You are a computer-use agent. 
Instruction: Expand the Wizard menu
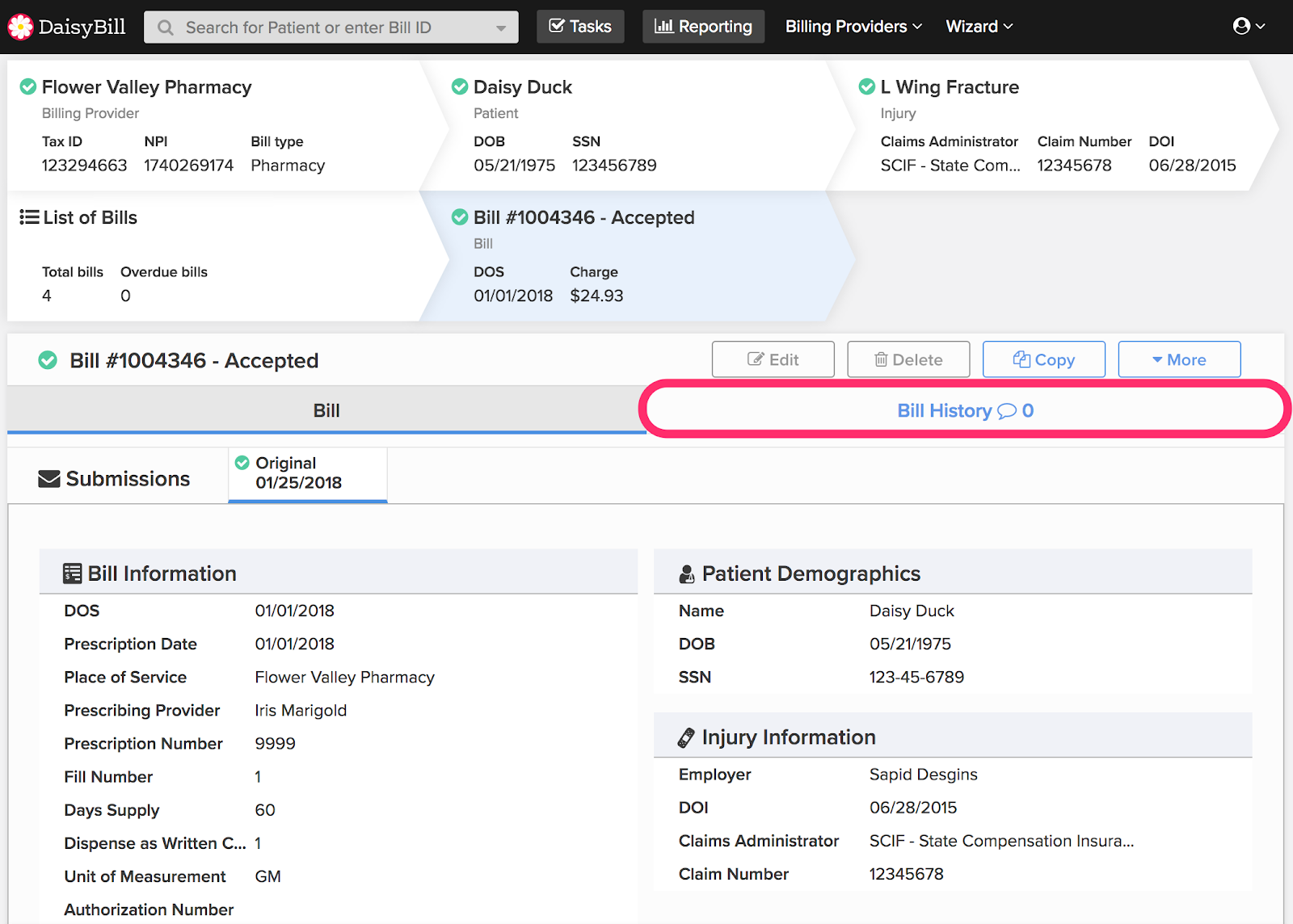point(979,27)
